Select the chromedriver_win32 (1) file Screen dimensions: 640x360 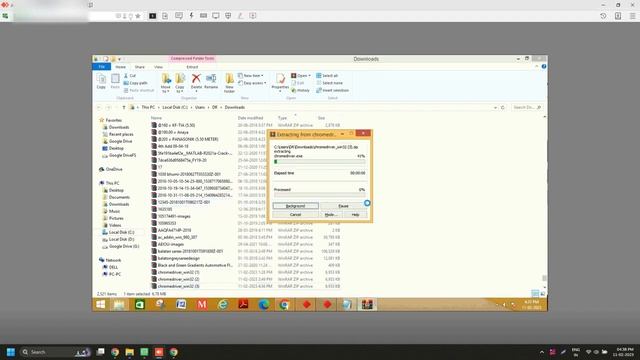[178, 272]
